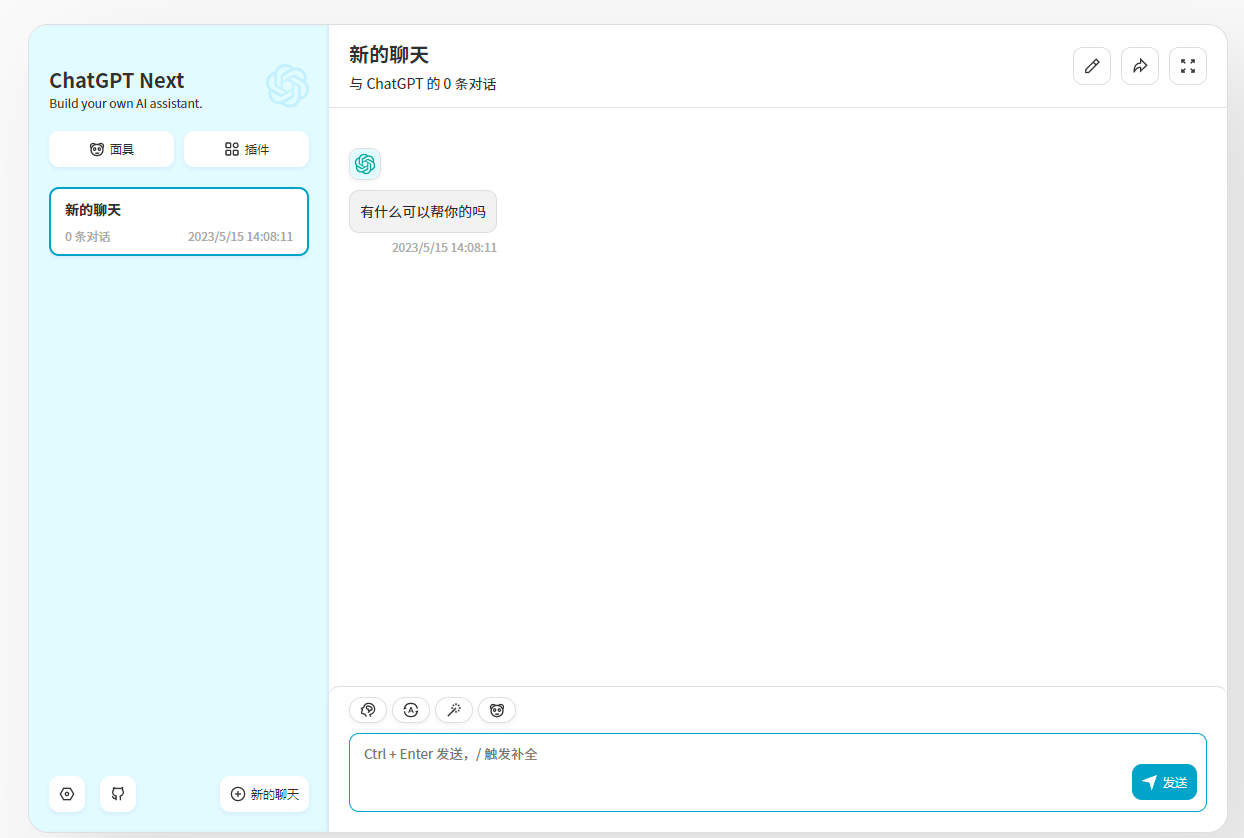This screenshot has width=1244, height=838.
Task: Toggle fullscreen with the expand icon
Action: pyautogui.click(x=1188, y=66)
